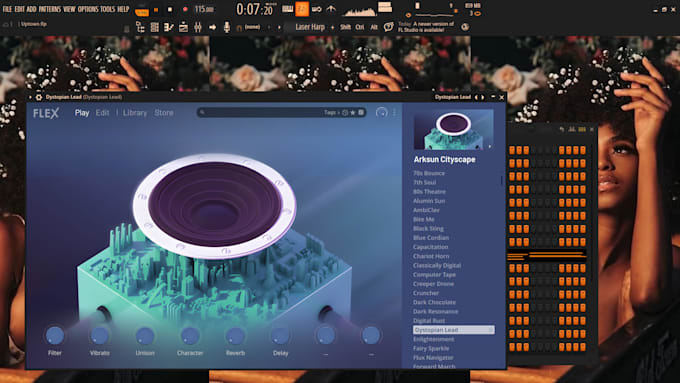Screen dimensions: 680x383
Task: Click the plus button next to Laser Harp
Action: (x=333, y=27)
